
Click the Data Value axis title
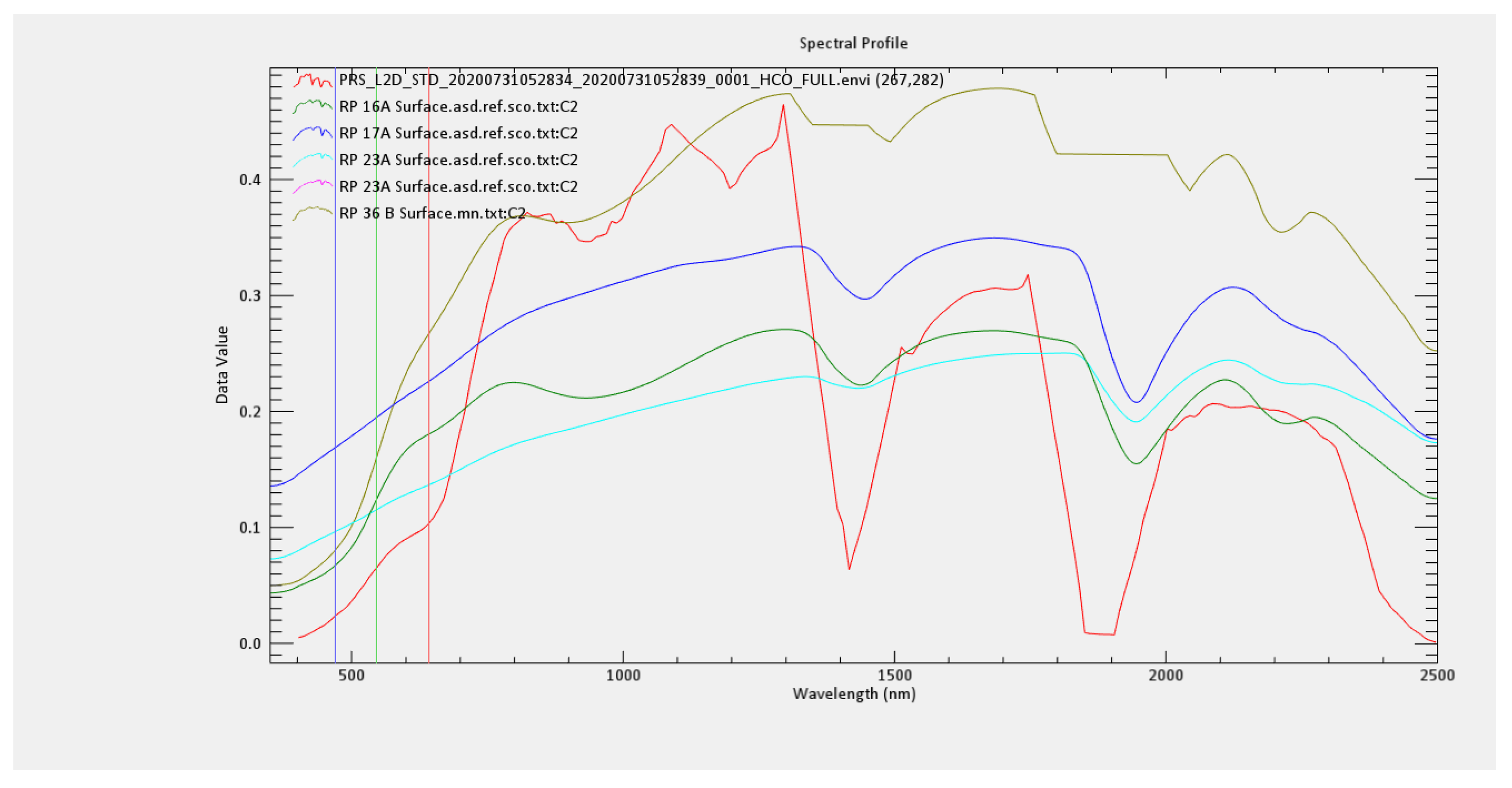222,365
